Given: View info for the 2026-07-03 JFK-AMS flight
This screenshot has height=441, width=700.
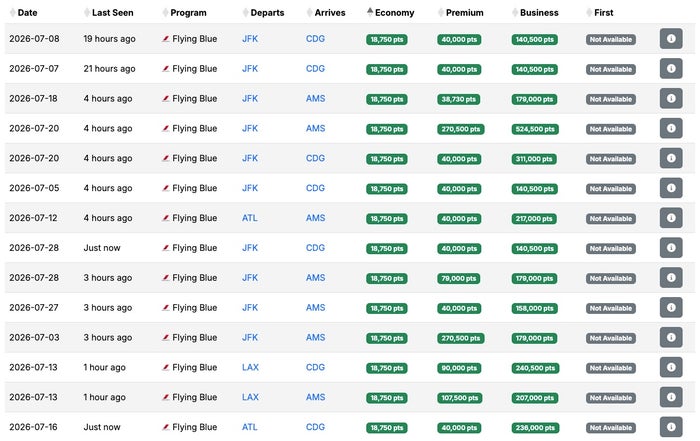Looking at the screenshot, I should (671, 337).
